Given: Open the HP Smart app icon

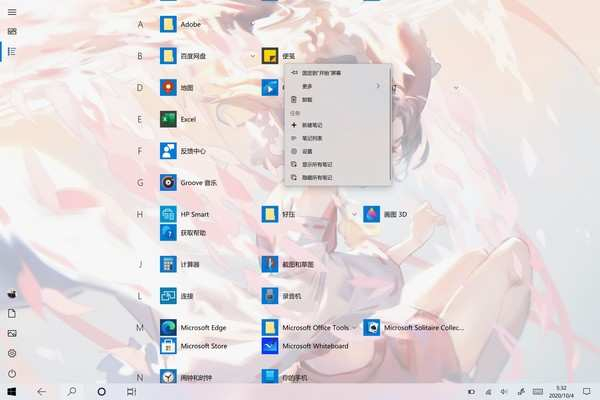Looking at the screenshot, I should pyautogui.click(x=168, y=214).
